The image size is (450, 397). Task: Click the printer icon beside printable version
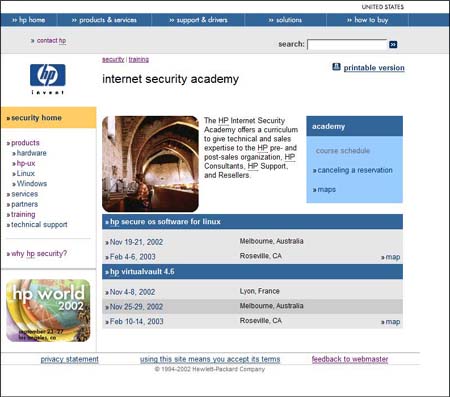(x=336, y=67)
